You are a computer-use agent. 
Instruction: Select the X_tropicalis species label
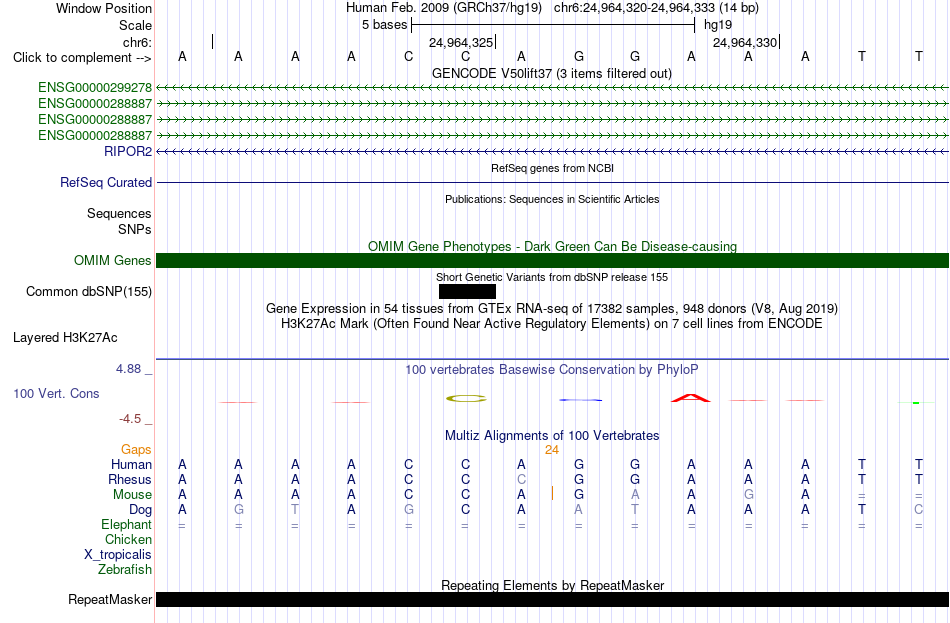coord(118,555)
